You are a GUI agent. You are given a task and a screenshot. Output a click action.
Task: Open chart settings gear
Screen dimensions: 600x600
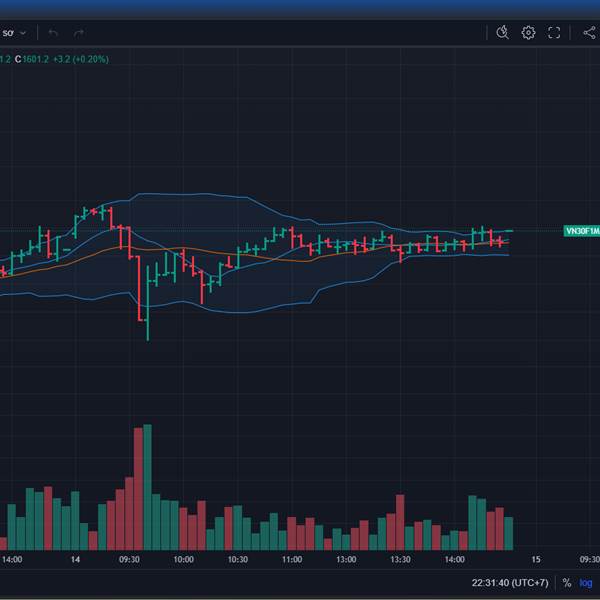tap(528, 33)
